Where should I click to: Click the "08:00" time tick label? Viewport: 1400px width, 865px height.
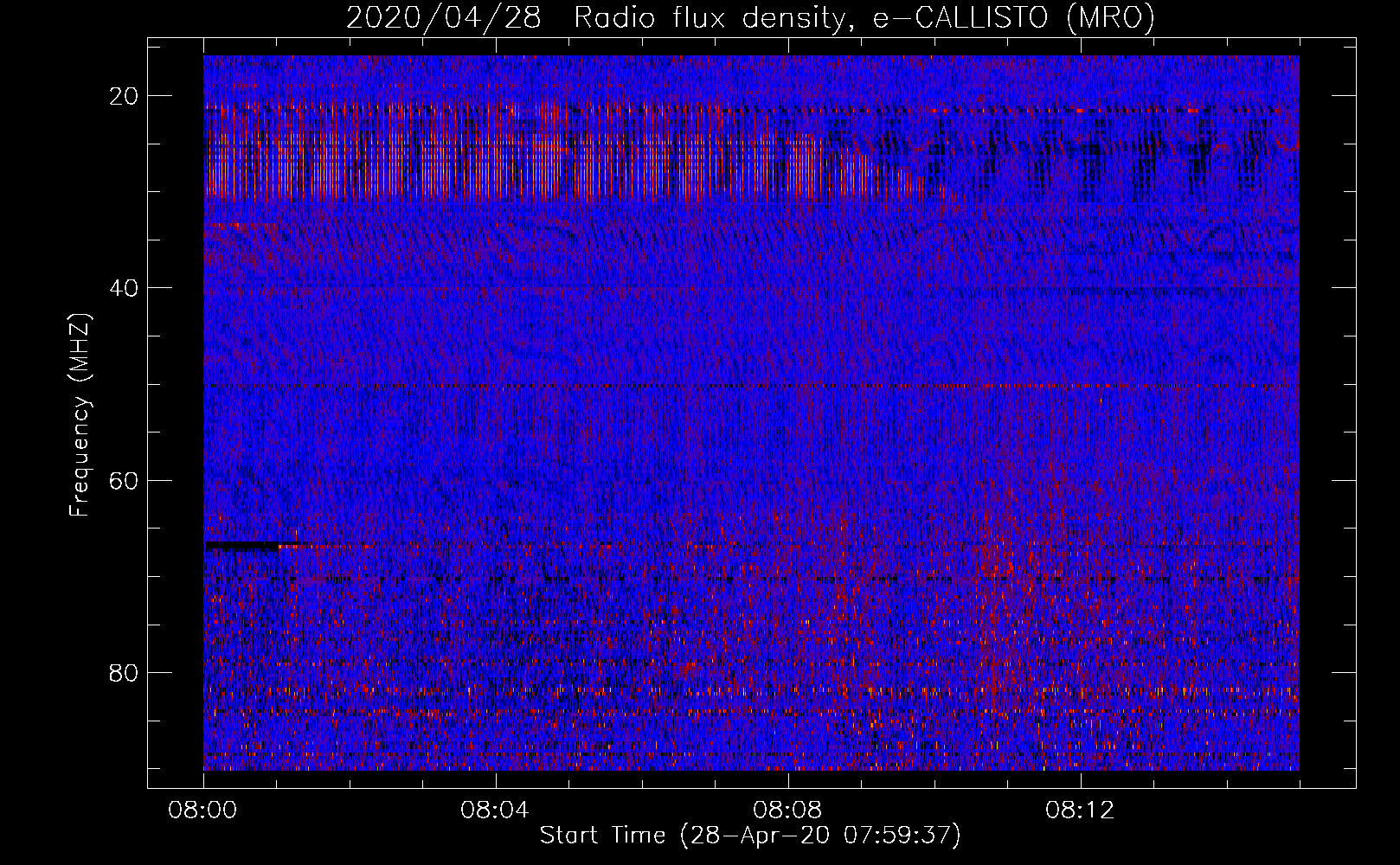203,811
